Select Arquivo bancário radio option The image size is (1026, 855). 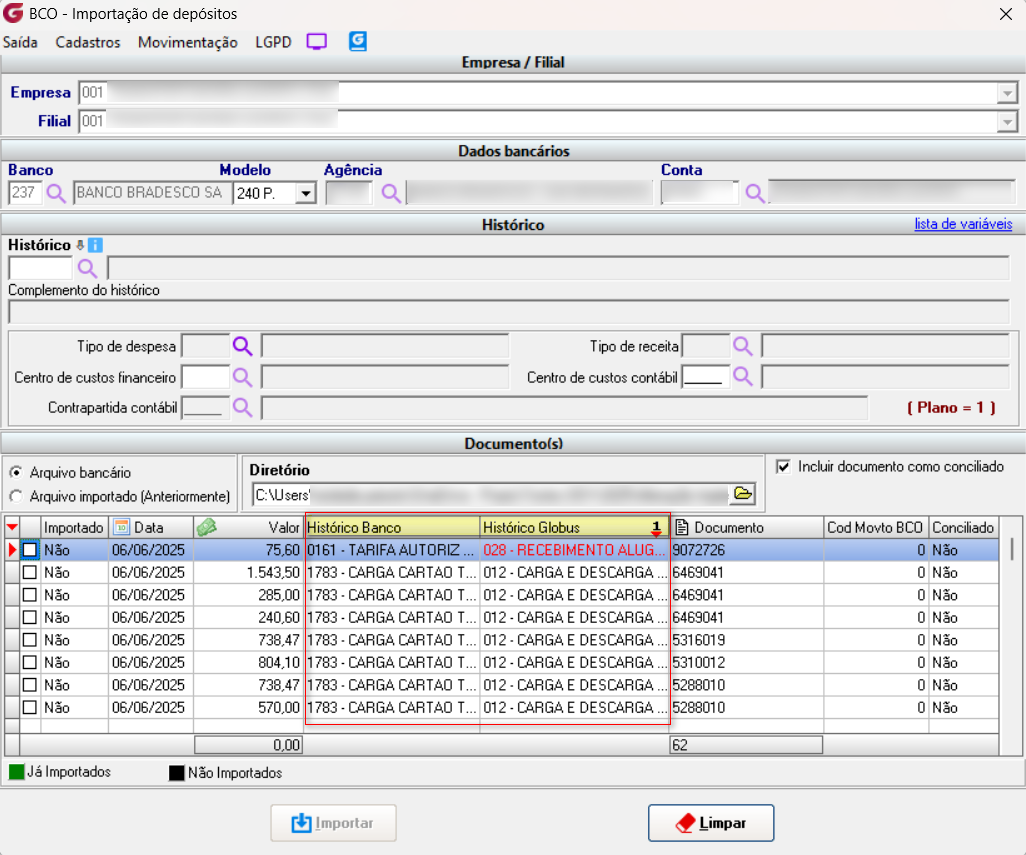(16, 472)
